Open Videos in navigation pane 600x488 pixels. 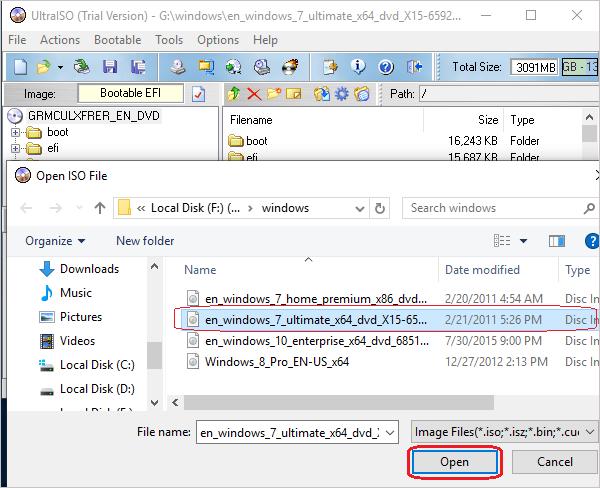tap(67, 341)
